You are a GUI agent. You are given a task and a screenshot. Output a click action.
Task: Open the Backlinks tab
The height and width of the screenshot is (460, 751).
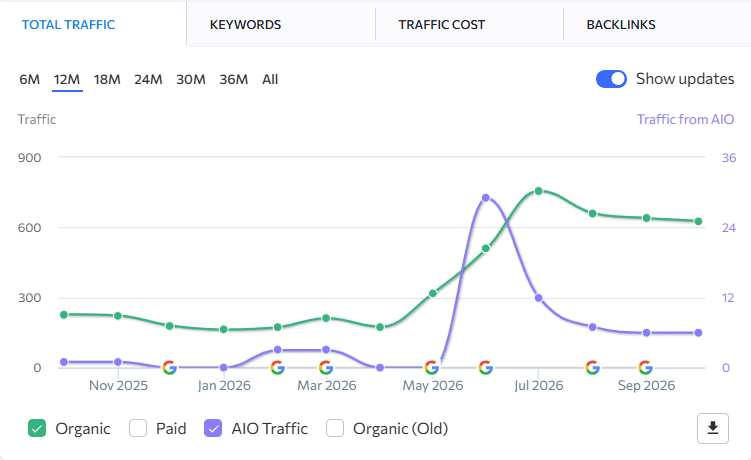tap(621, 24)
